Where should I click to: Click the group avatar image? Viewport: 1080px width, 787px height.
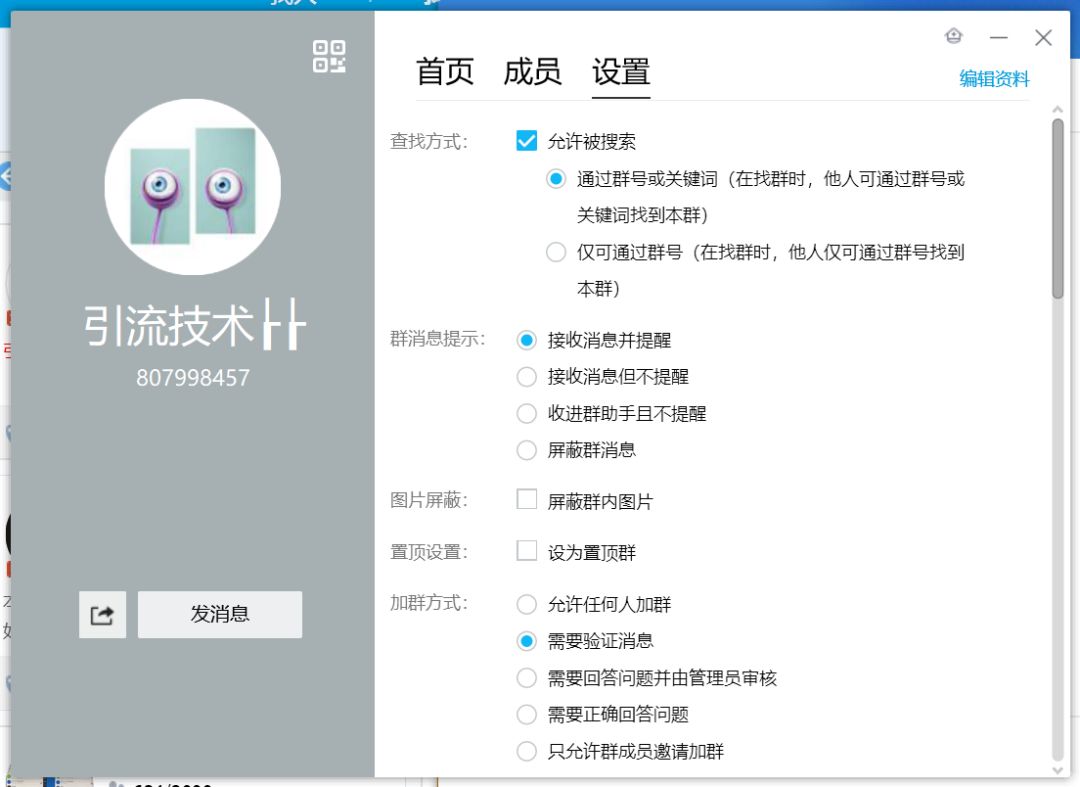(193, 187)
